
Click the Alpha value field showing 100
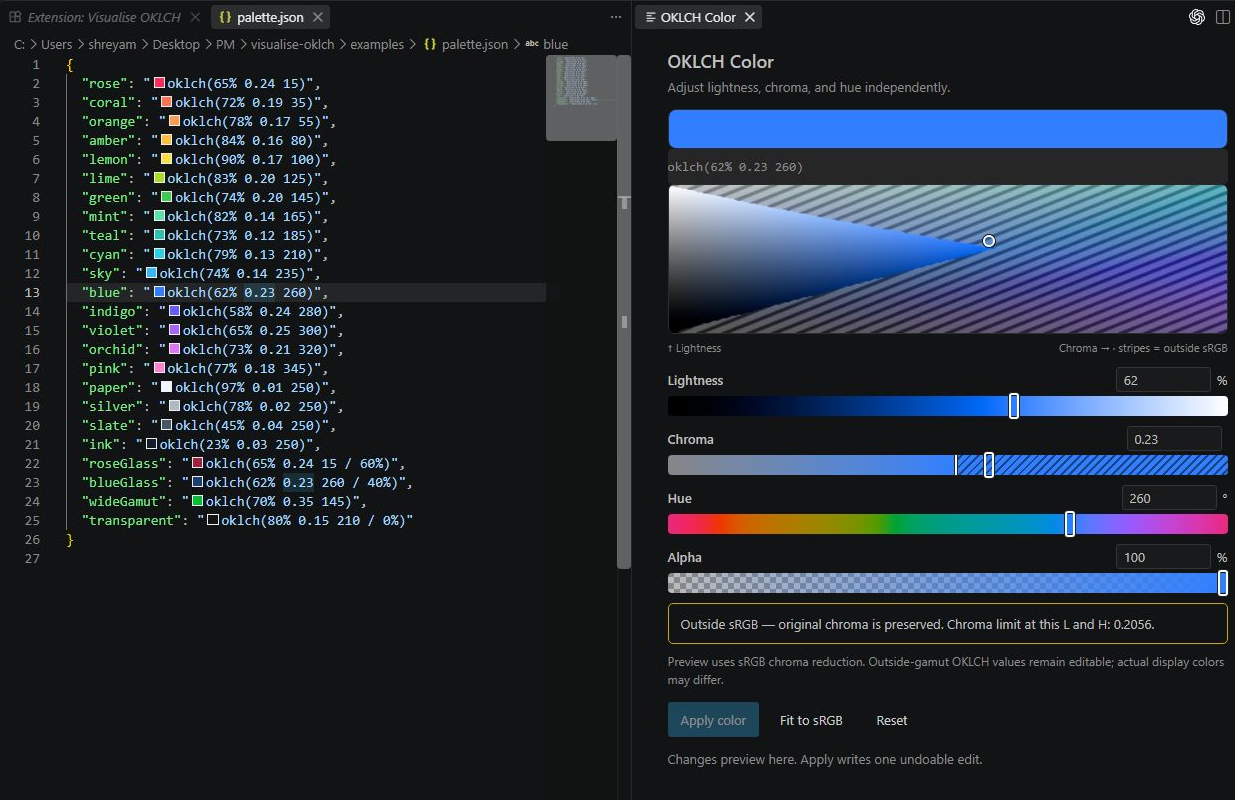coord(1163,557)
